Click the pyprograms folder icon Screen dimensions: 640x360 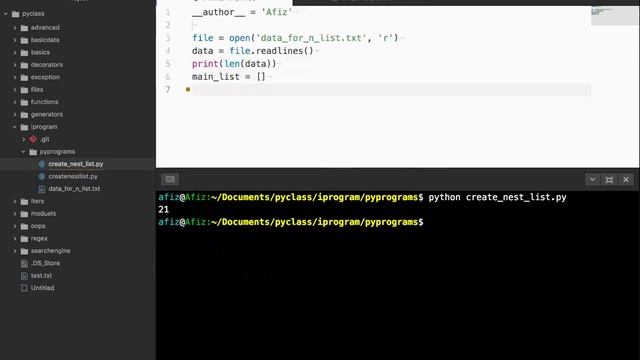pyautogui.click(x=33, y=152)
